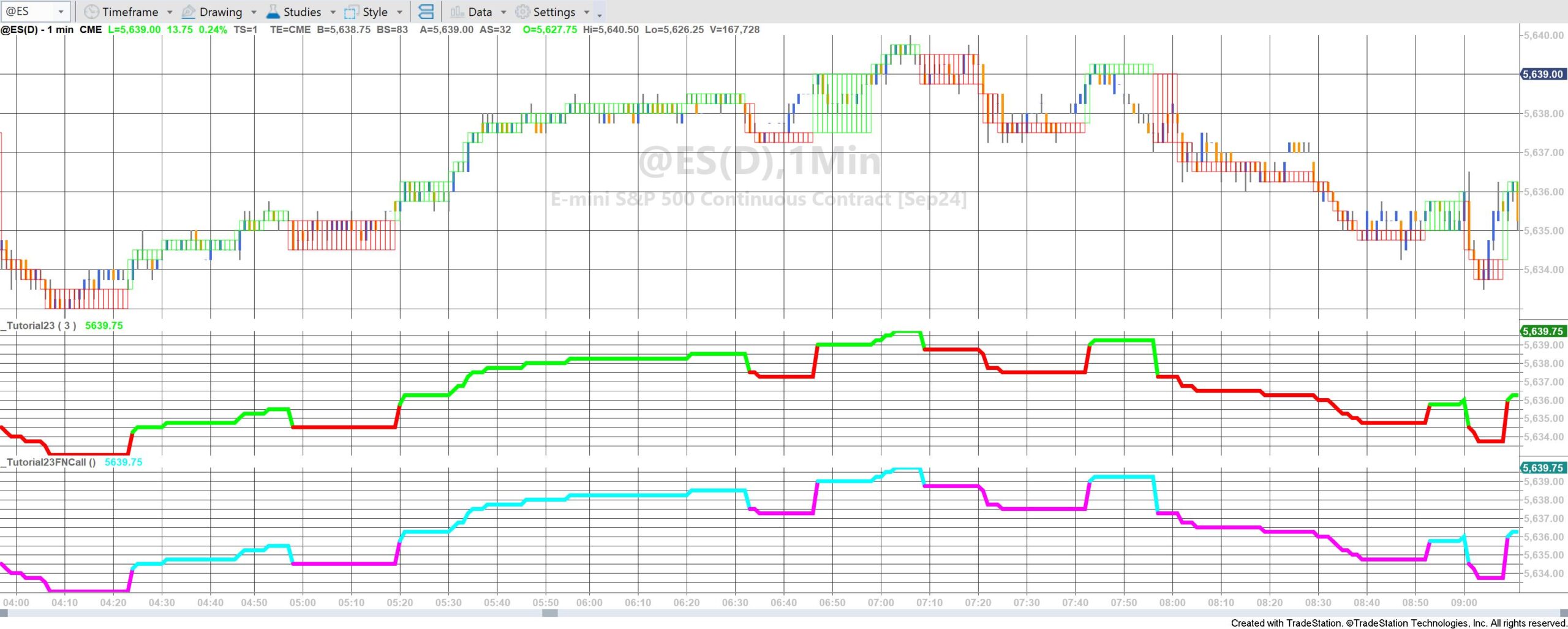Screen dimensions: 1568x629
Task: Expand the Studies dropdown arrow
Action: (x=333, y=12)
